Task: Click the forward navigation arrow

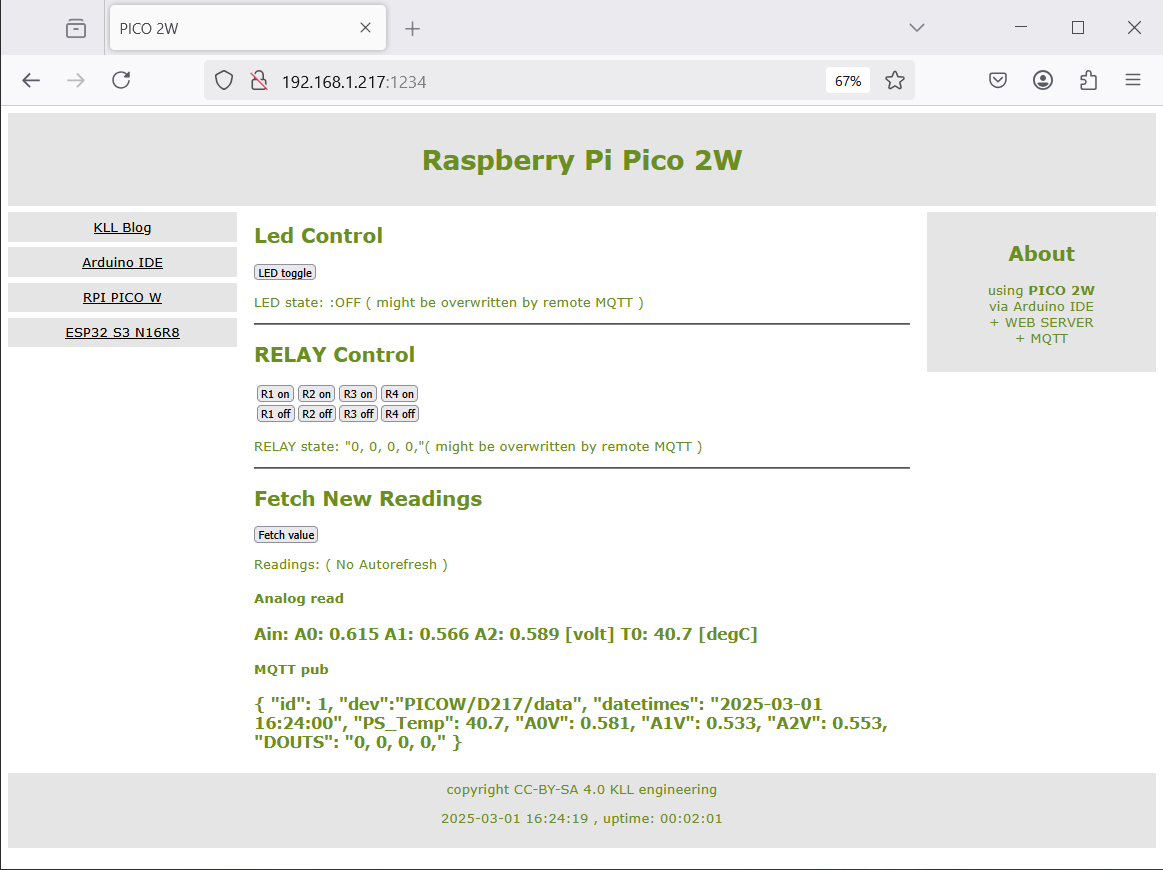Action: point(76,80)
